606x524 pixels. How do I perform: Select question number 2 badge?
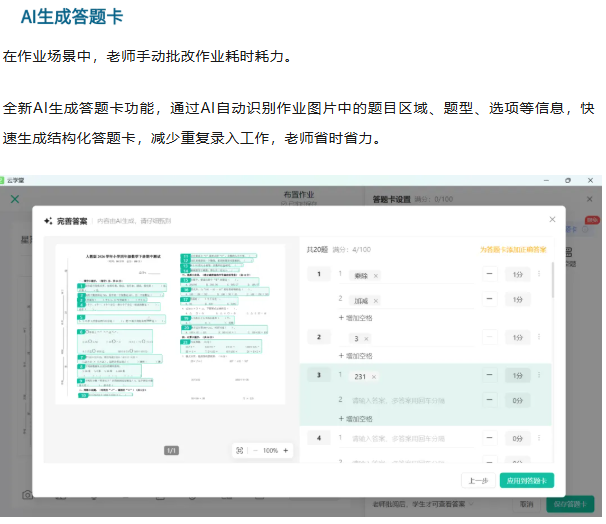pyautogui.click(x=319, y=337)
